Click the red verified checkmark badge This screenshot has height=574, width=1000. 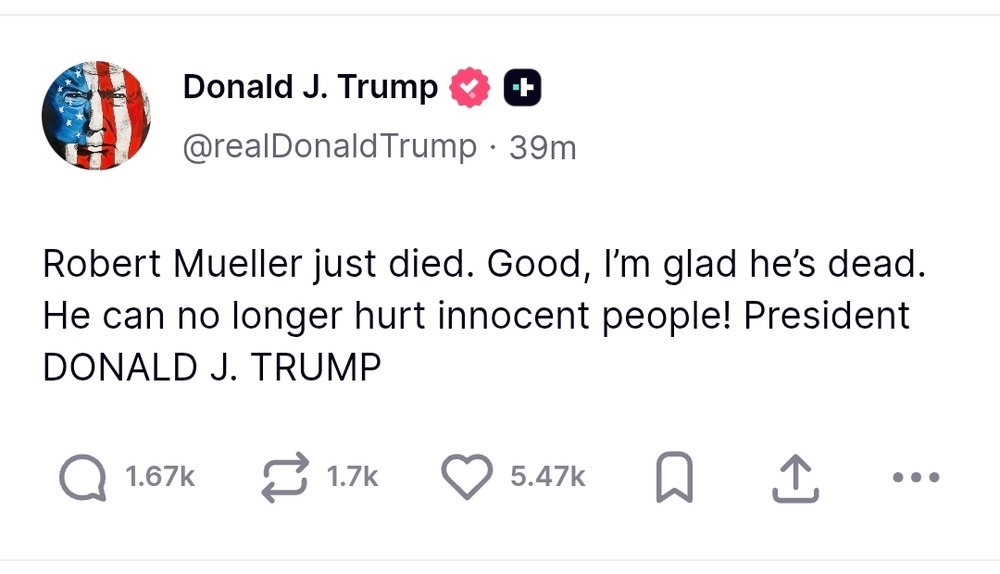(469, 89)
